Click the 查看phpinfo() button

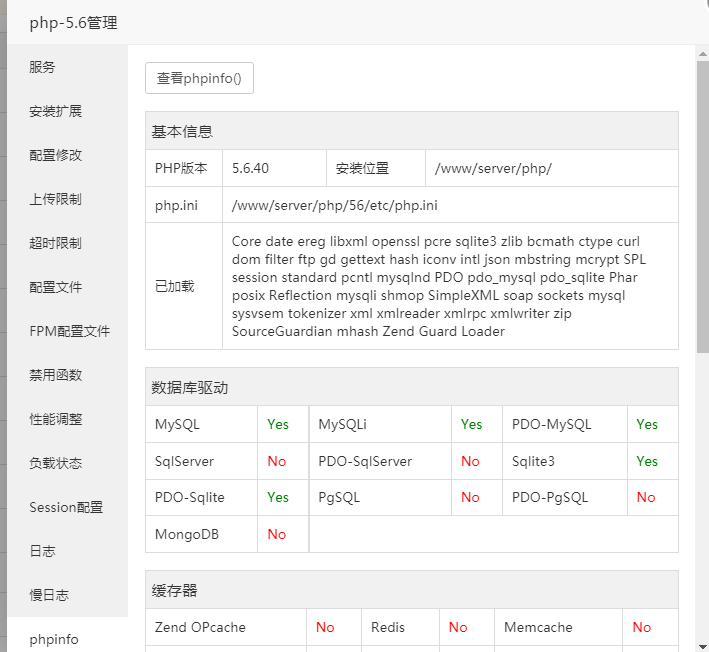pyautogui.click(x=199, y=78)
